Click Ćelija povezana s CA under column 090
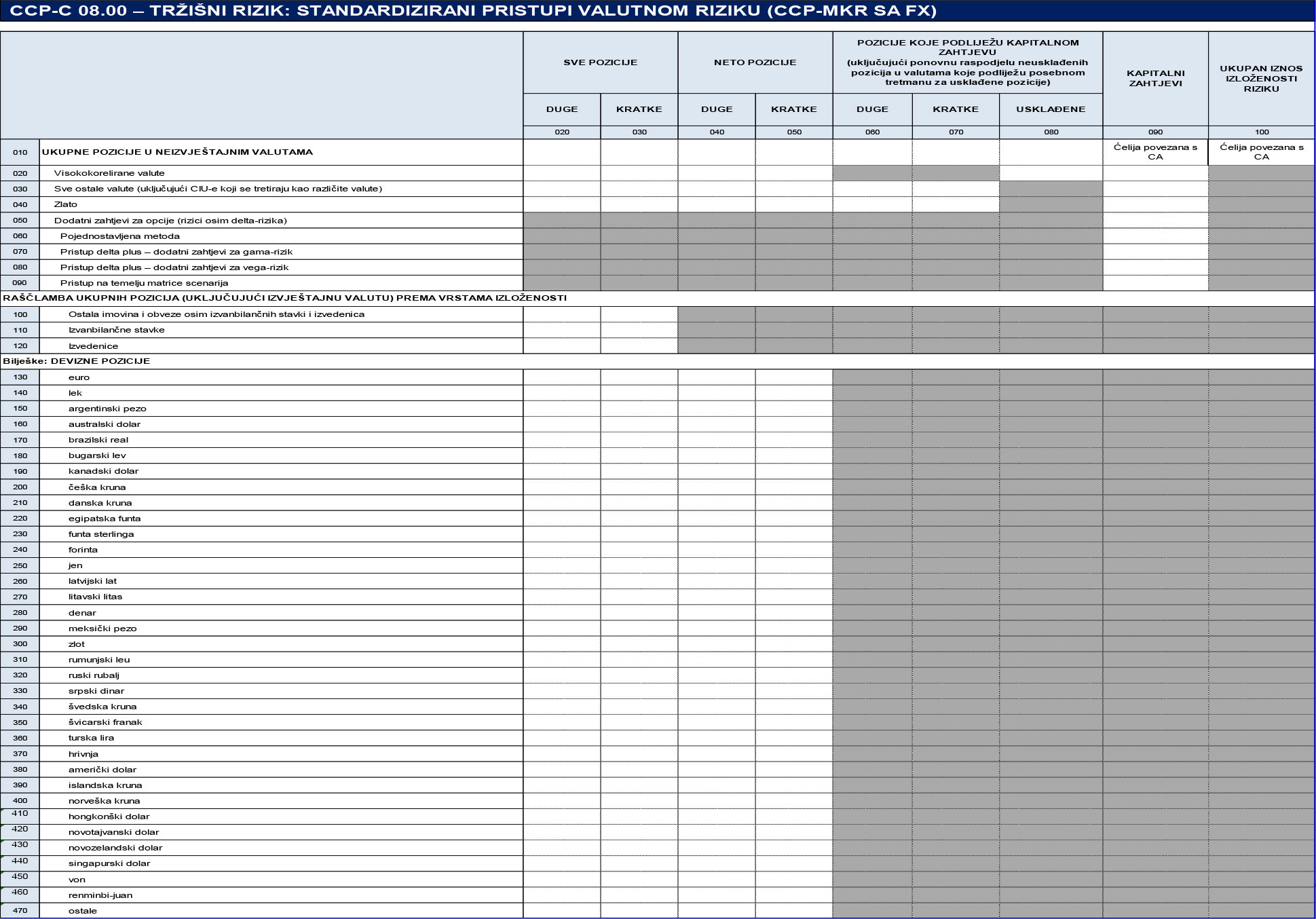 click(x=1155, y=152)
